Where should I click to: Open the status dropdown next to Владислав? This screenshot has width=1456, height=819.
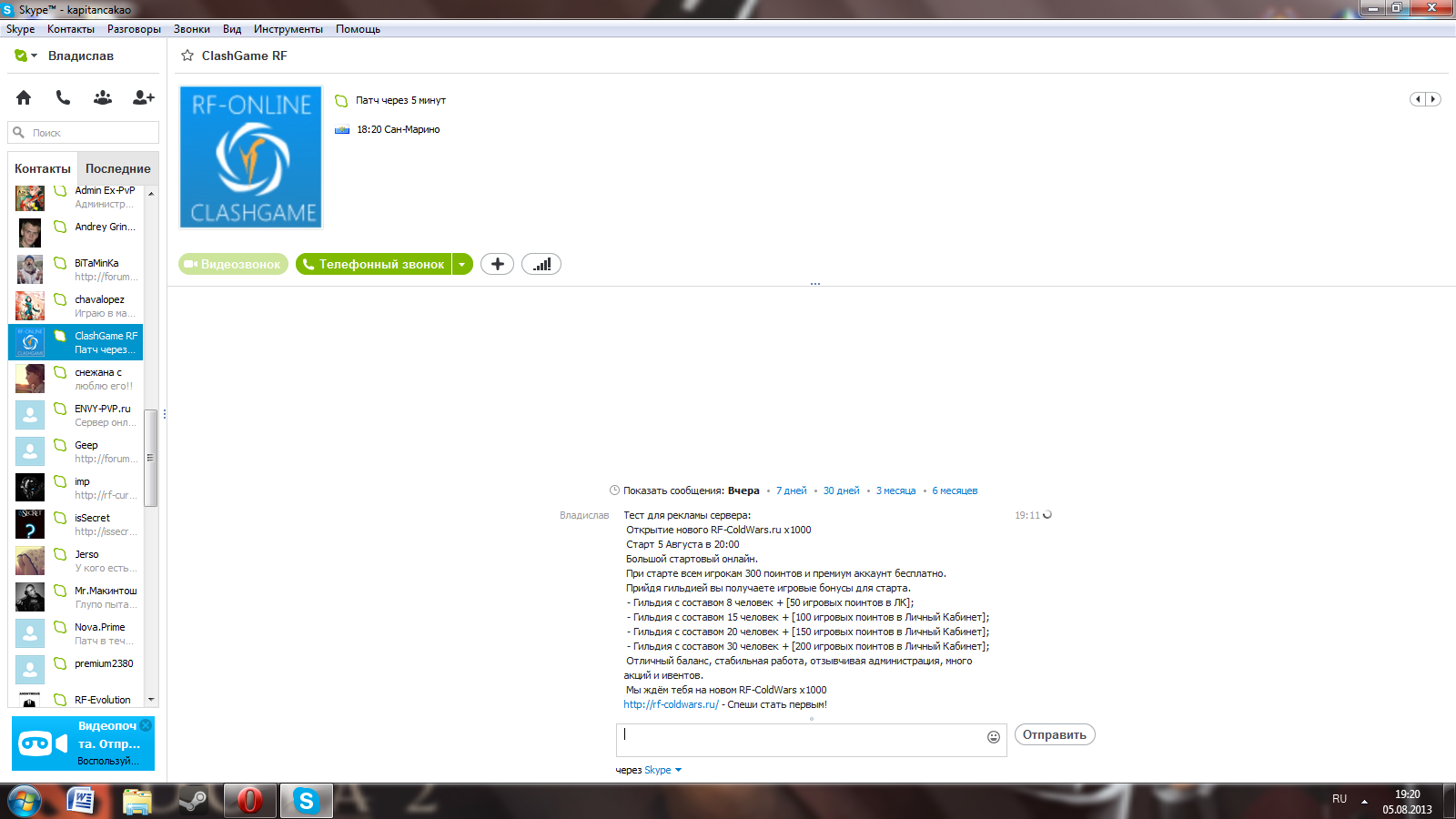[x=26, y=56]
